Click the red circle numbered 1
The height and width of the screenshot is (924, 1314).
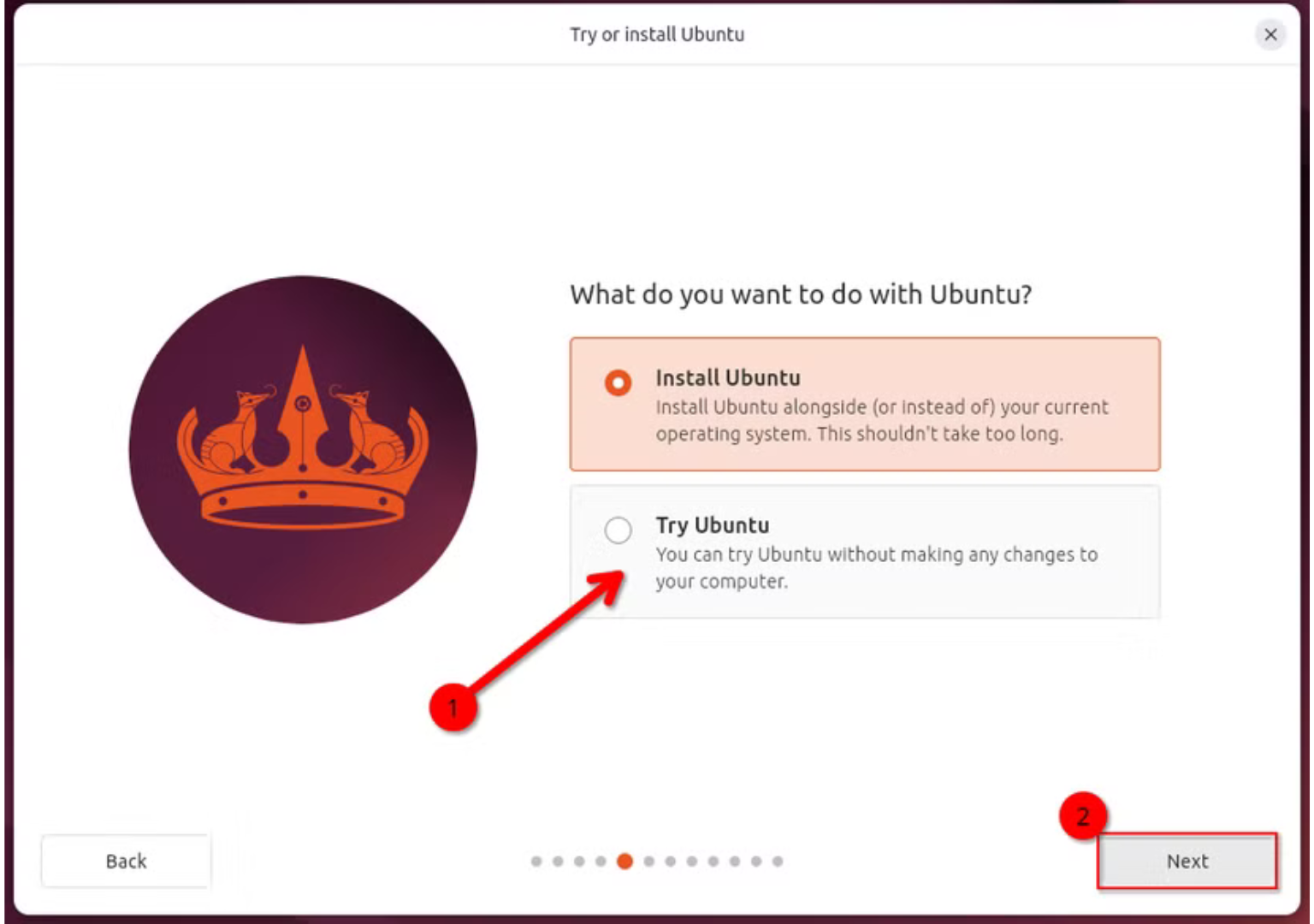click(x=453, y=708)
